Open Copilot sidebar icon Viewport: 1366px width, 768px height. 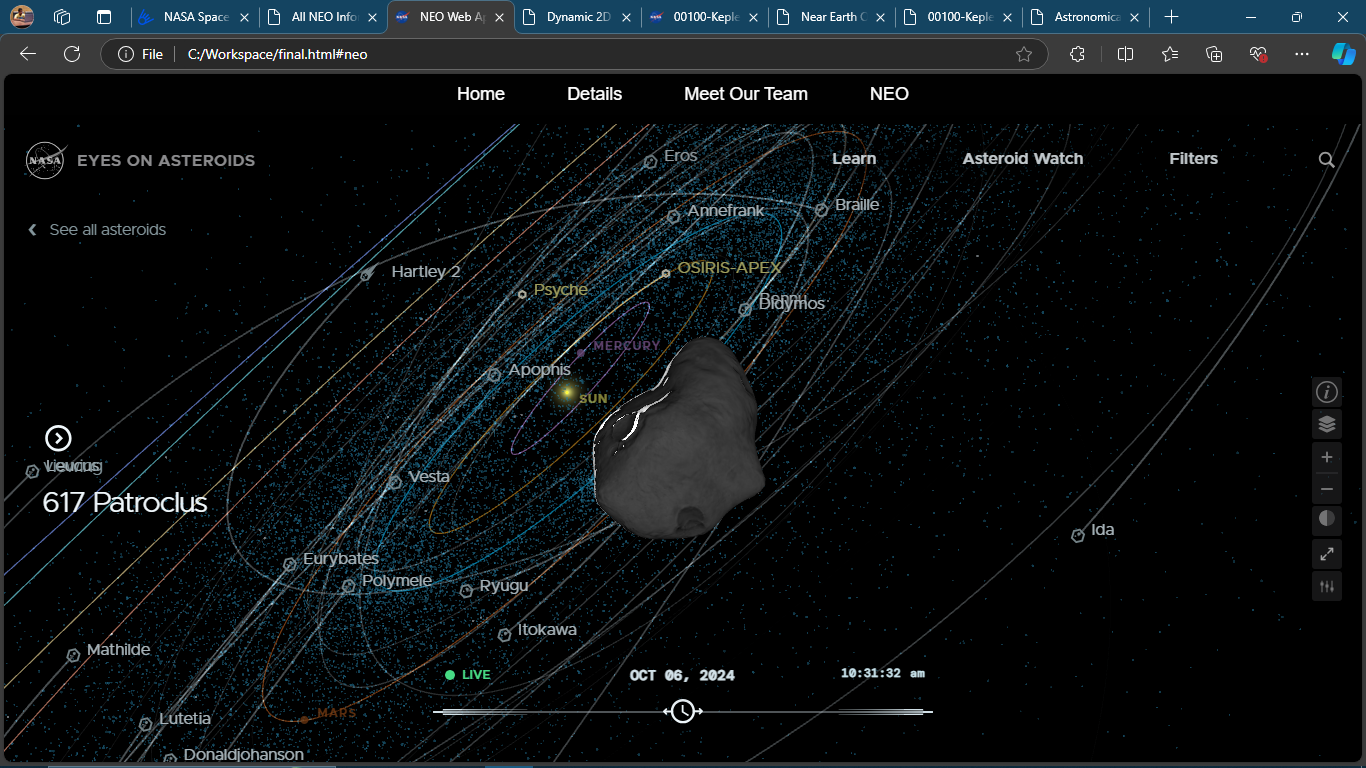(x=1343, y=54)
